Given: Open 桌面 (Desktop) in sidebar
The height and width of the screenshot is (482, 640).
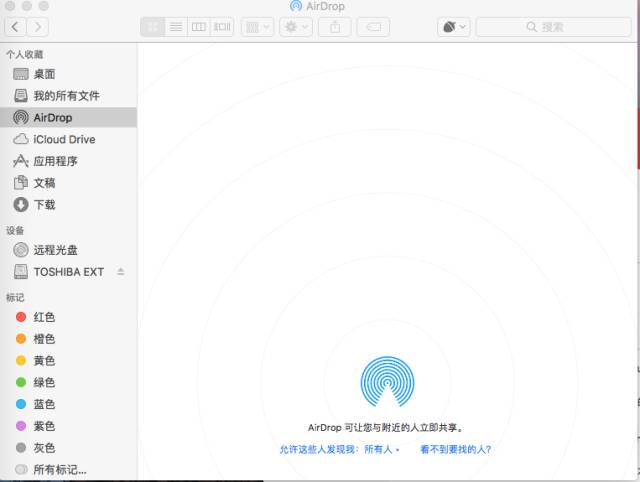Looking at the screenshot, I should [x=44, y=74].
